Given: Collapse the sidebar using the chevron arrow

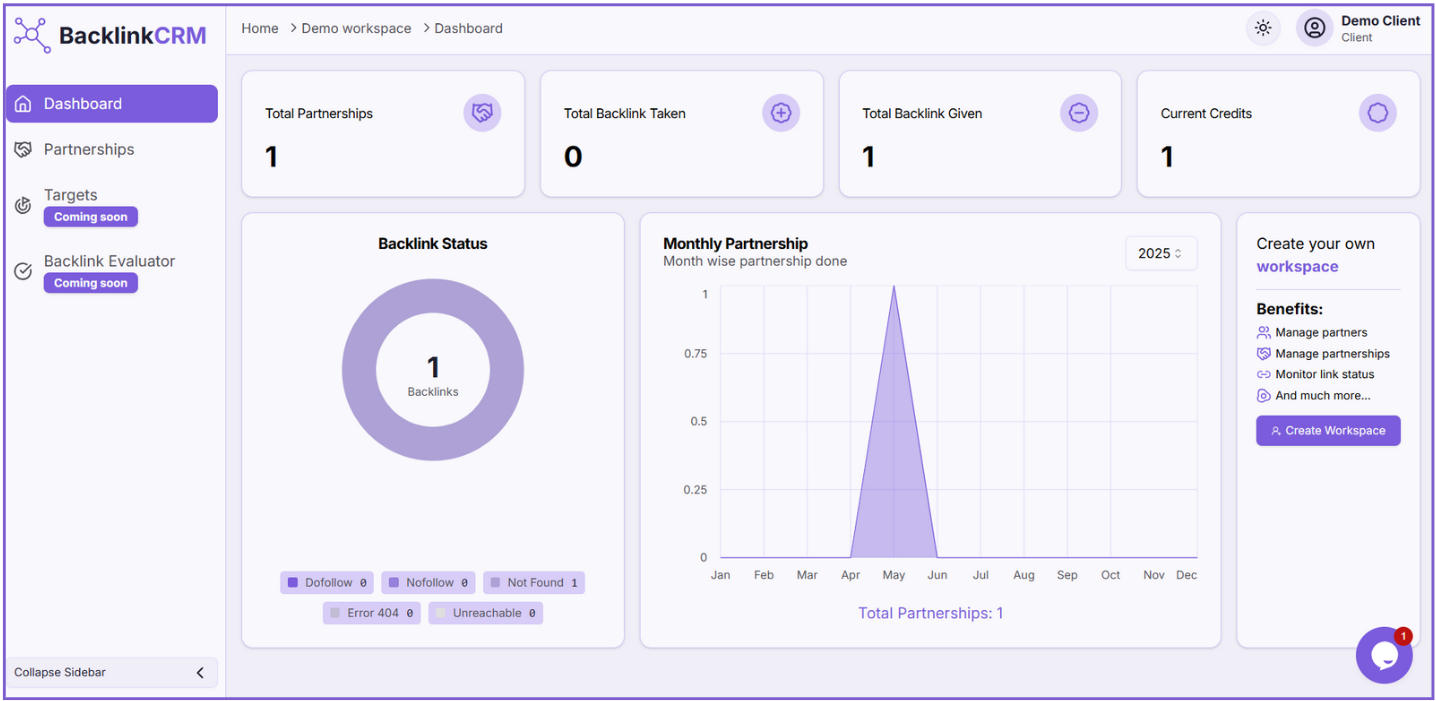Looking at the screenshot, I should (x=200, y=673).
